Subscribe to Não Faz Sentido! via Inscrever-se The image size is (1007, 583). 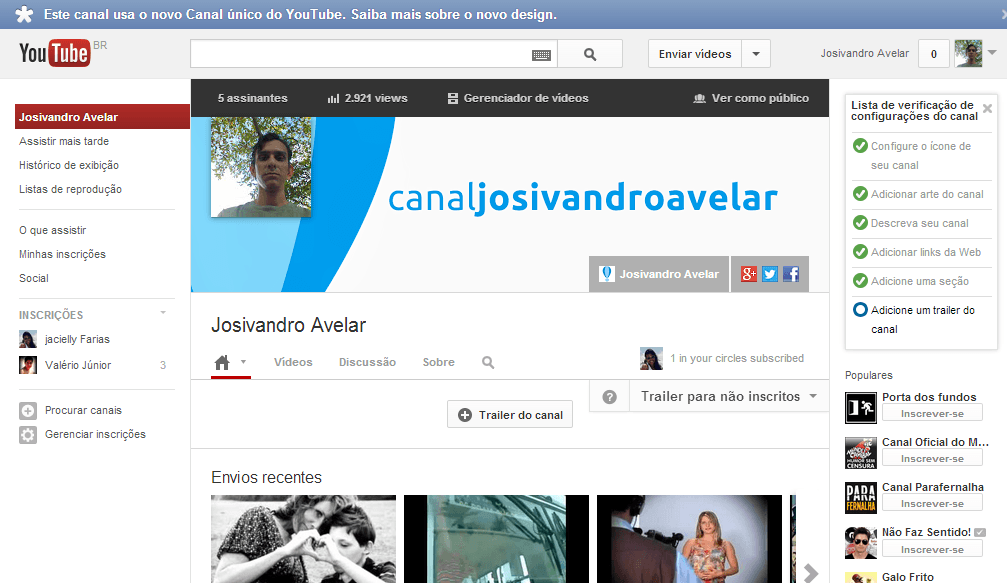tap(932, 550)
